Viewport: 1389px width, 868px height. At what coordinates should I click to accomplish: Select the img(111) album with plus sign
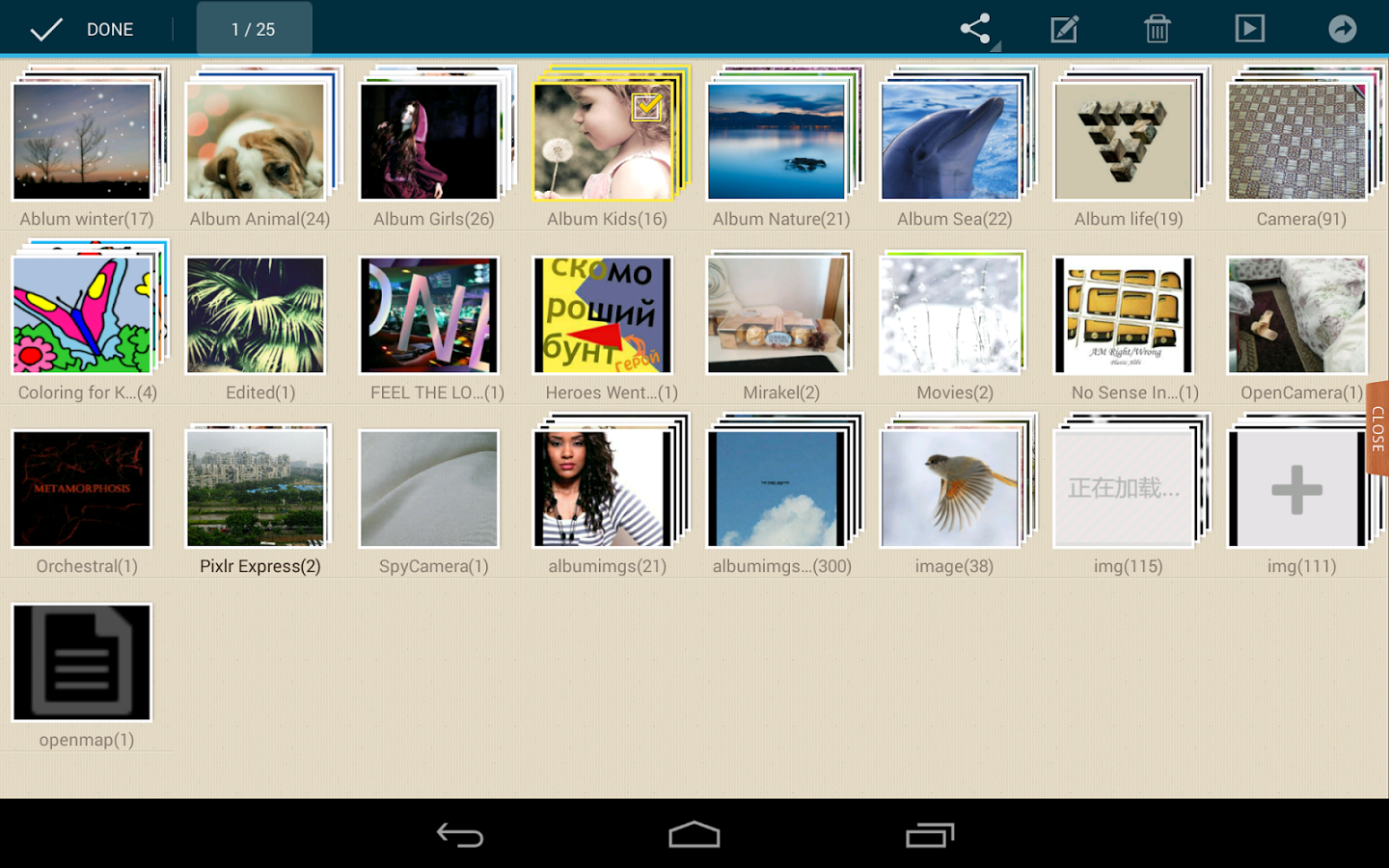click(1297, 489)
